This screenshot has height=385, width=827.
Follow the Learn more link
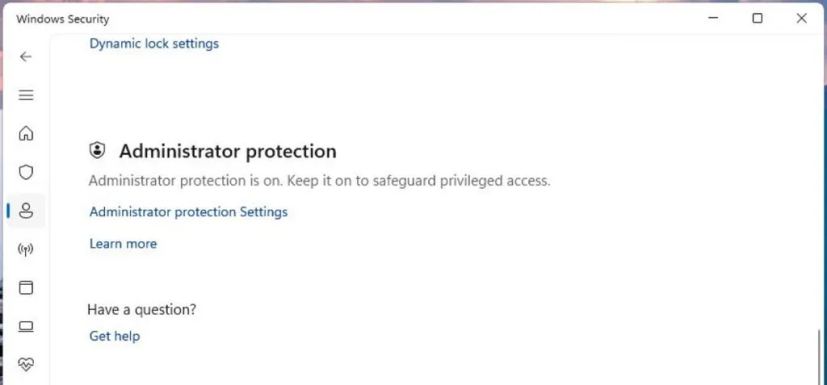pos(123,244)
